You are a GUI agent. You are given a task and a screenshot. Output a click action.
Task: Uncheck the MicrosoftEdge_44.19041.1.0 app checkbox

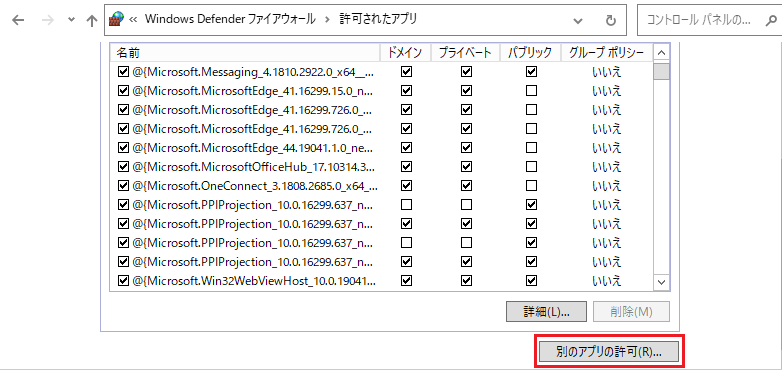[123, 148]
